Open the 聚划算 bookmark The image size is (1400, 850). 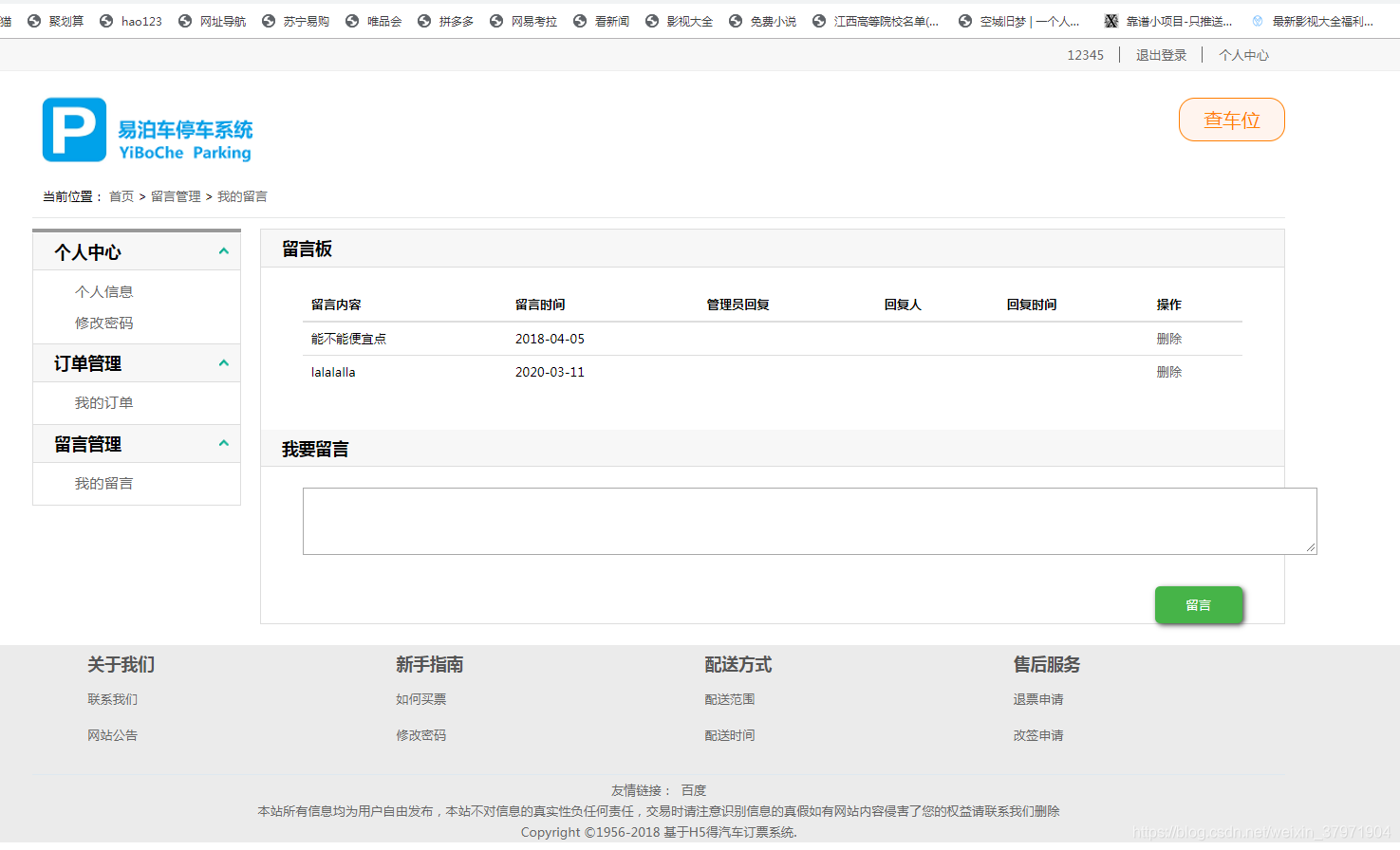pyautogui.click(x=56, y=21)
